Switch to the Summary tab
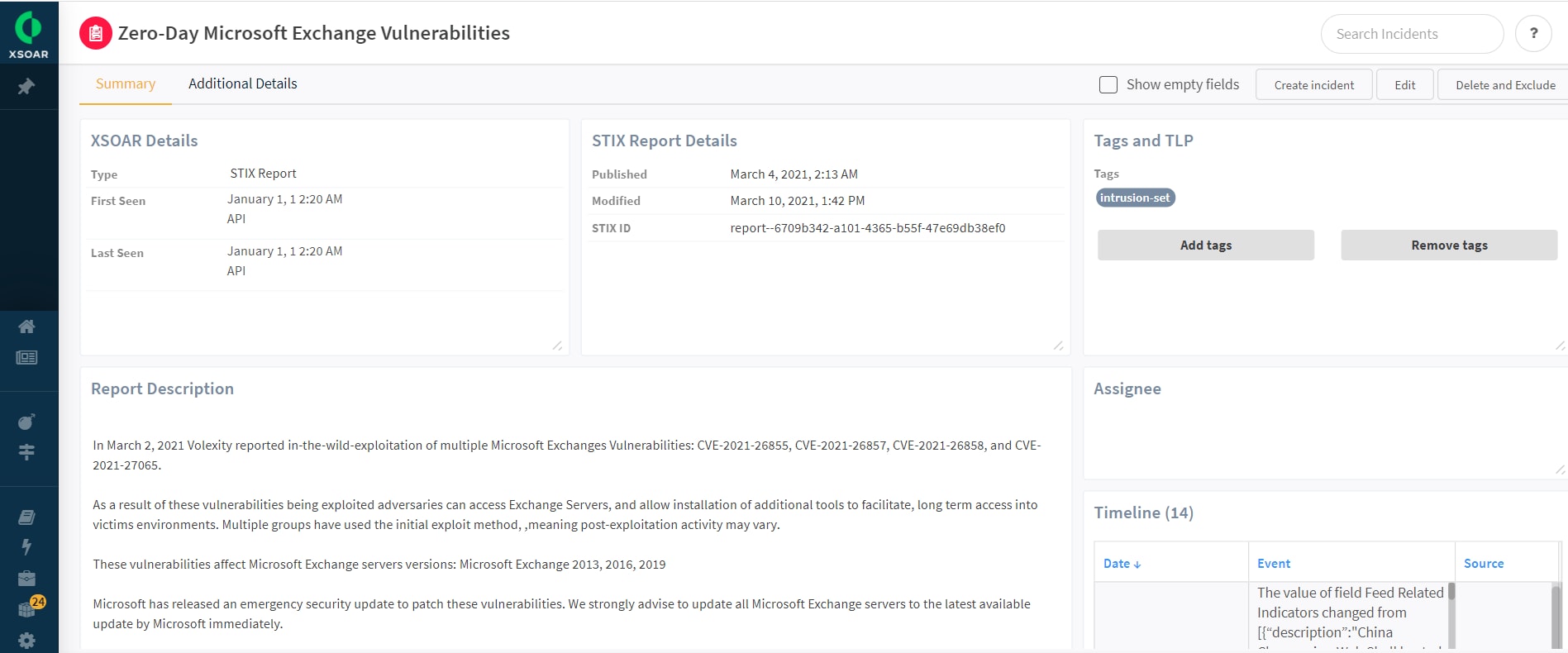Image resolution: width=1568 pixels, height=653 pixels. [126, 83]
